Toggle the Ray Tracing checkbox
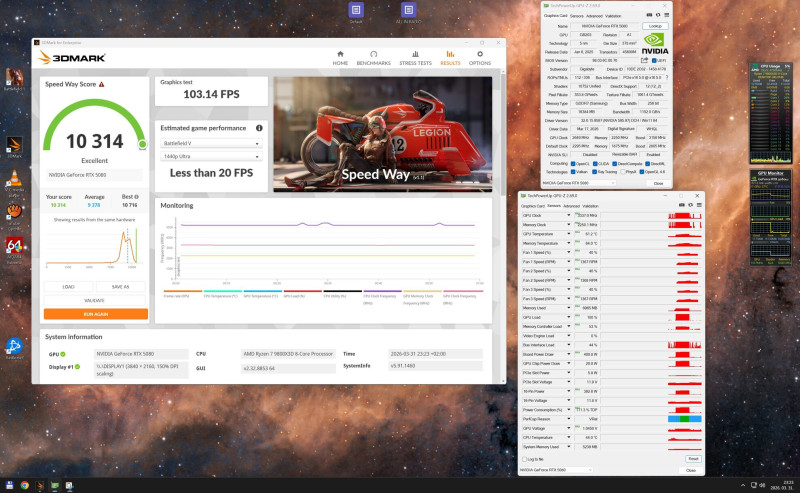The height and width of the screenshot is (493, 800). click(595, 172)
